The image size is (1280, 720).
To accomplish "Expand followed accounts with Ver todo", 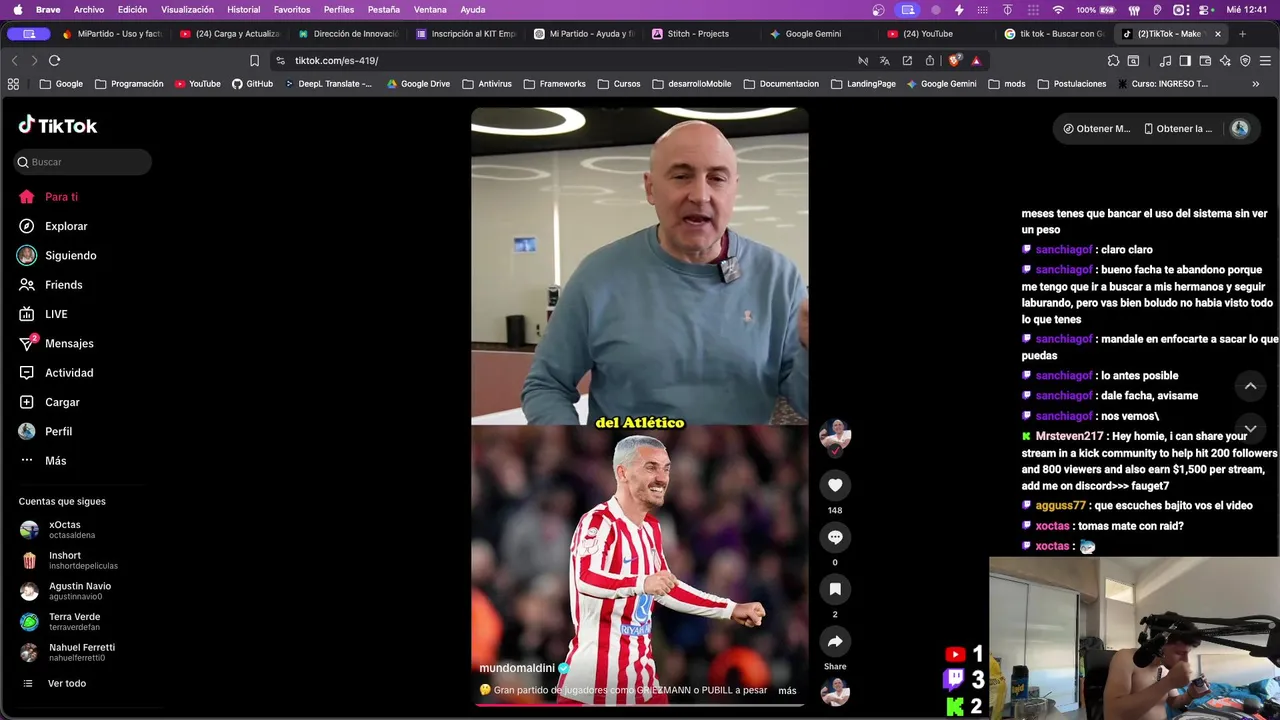I will (66, 683).
